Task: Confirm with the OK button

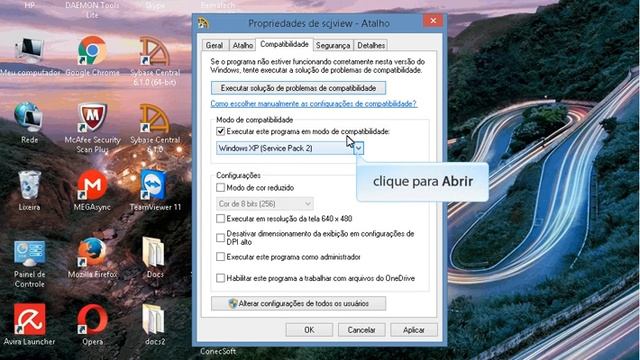Action: [309, 330]
